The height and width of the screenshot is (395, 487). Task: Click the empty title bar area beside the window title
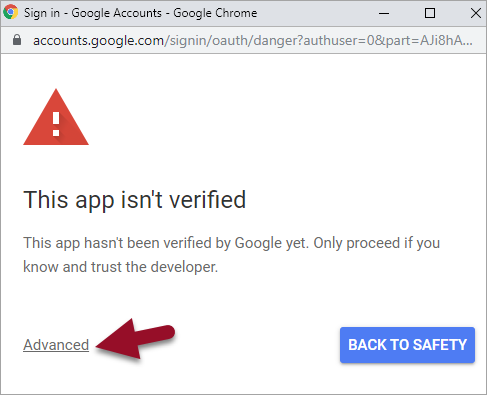(317, 13)
